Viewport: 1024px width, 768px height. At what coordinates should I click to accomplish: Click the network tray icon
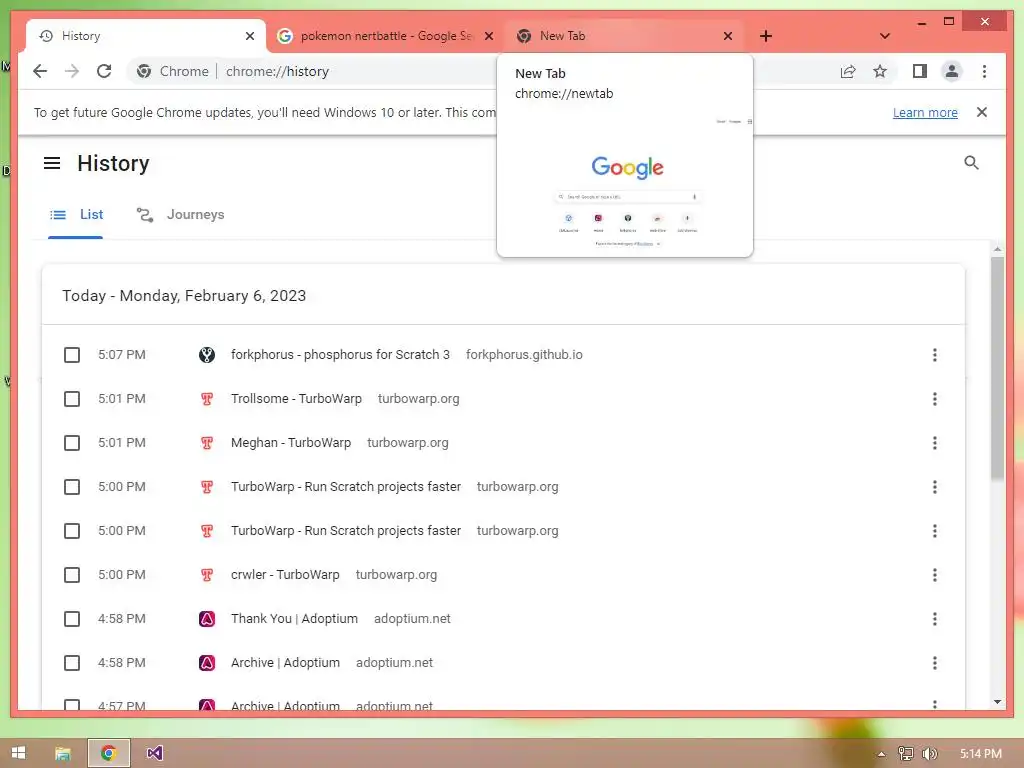coord(905,754)
